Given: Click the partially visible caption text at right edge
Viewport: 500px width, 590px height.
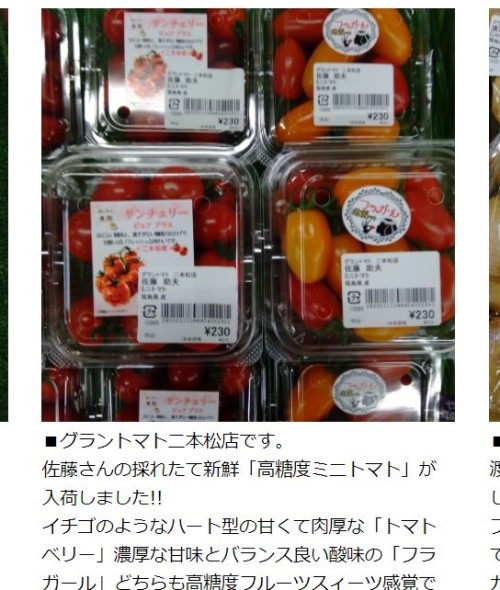Looking at the screenshot, I should 496,511.
